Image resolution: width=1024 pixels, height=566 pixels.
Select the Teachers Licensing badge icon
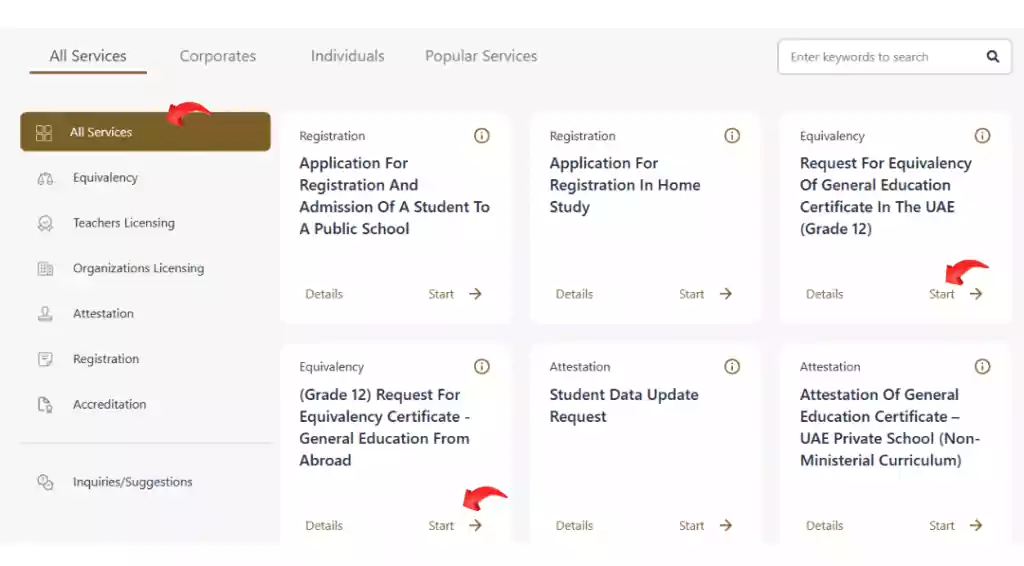pyautogui.click(x=45, y=223)
